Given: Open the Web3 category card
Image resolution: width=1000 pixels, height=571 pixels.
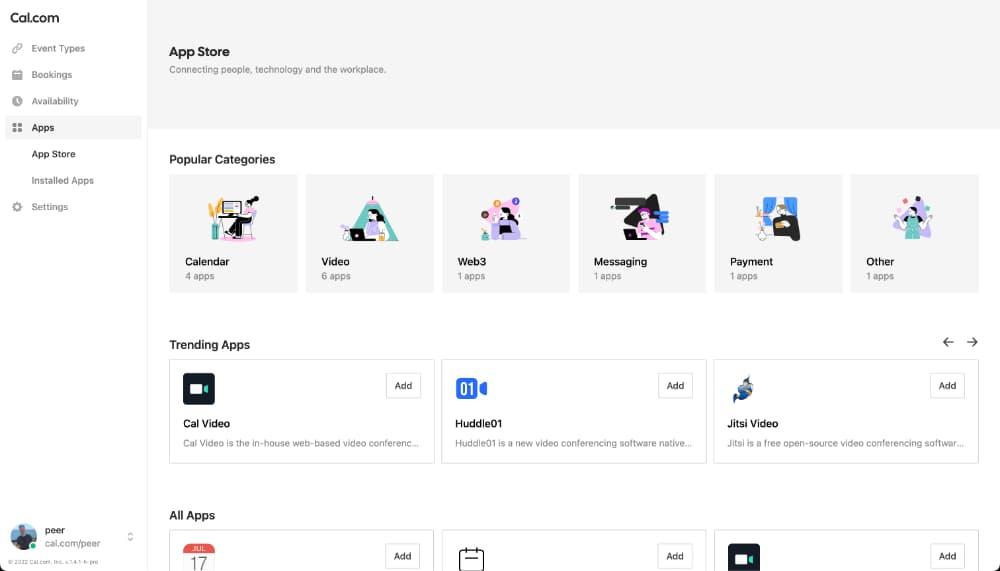Looking at the screenshot, I should 506,234.
